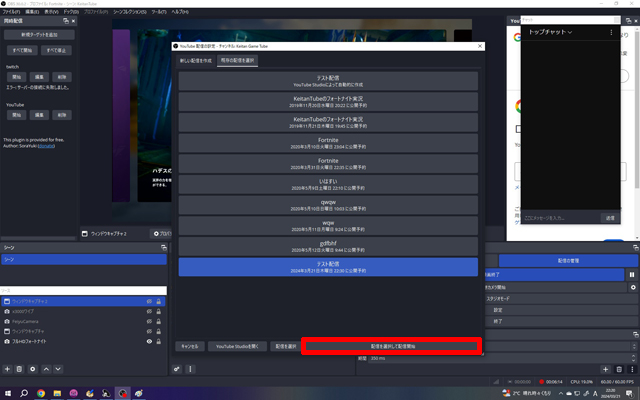This screenshot has width=640, height=400.
Task: Open the トップチャット options three-dot menu
Action: click(x=611, y=32)
